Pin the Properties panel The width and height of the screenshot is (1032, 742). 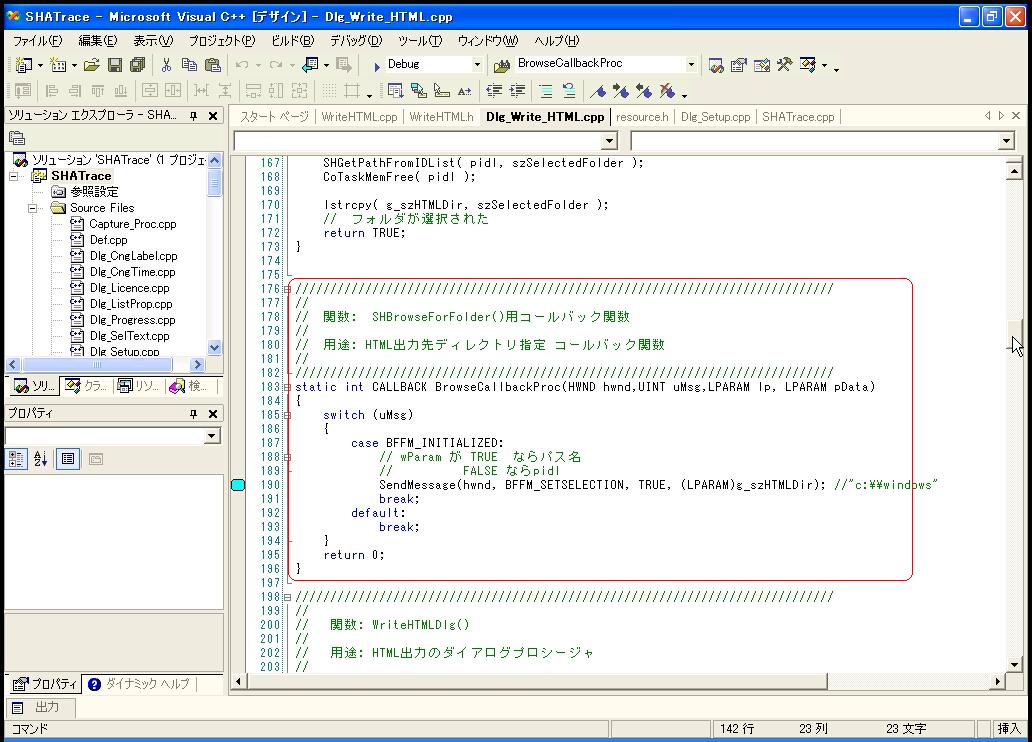[194, 413]
